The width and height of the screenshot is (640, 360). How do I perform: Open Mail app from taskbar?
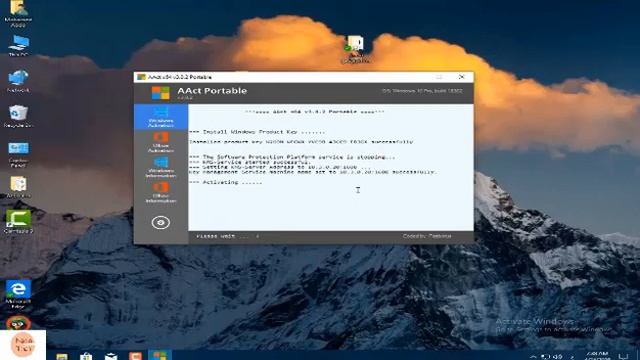coord(111,356)
